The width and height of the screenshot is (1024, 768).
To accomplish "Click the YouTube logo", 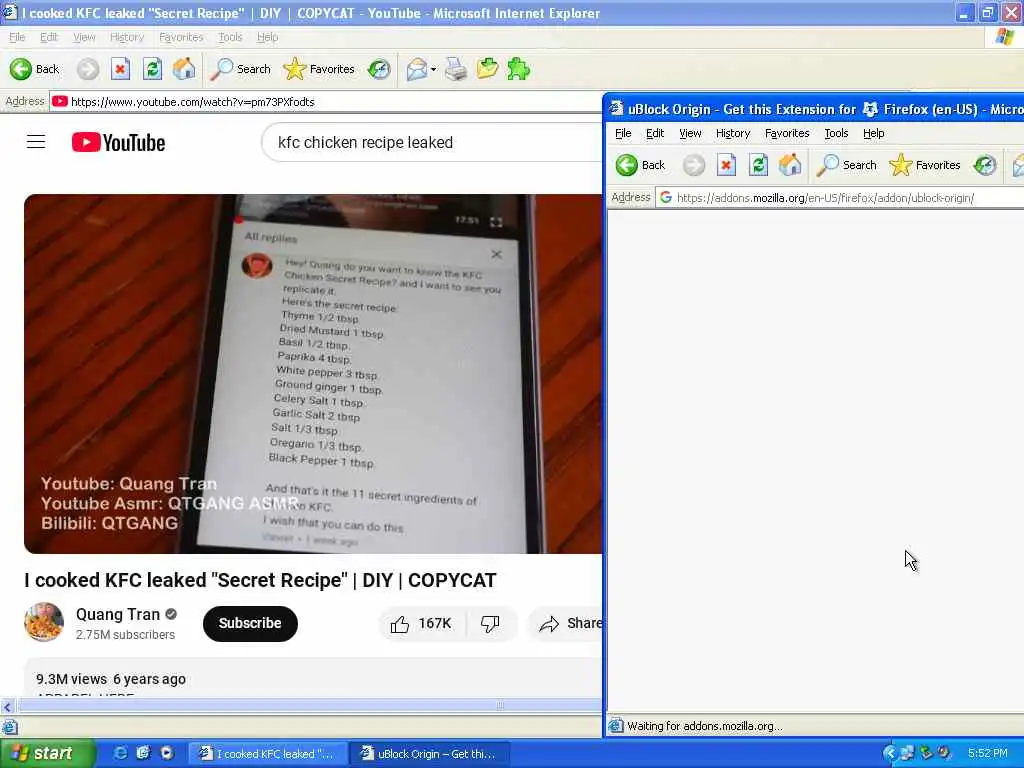I will [x=118, y=142].
